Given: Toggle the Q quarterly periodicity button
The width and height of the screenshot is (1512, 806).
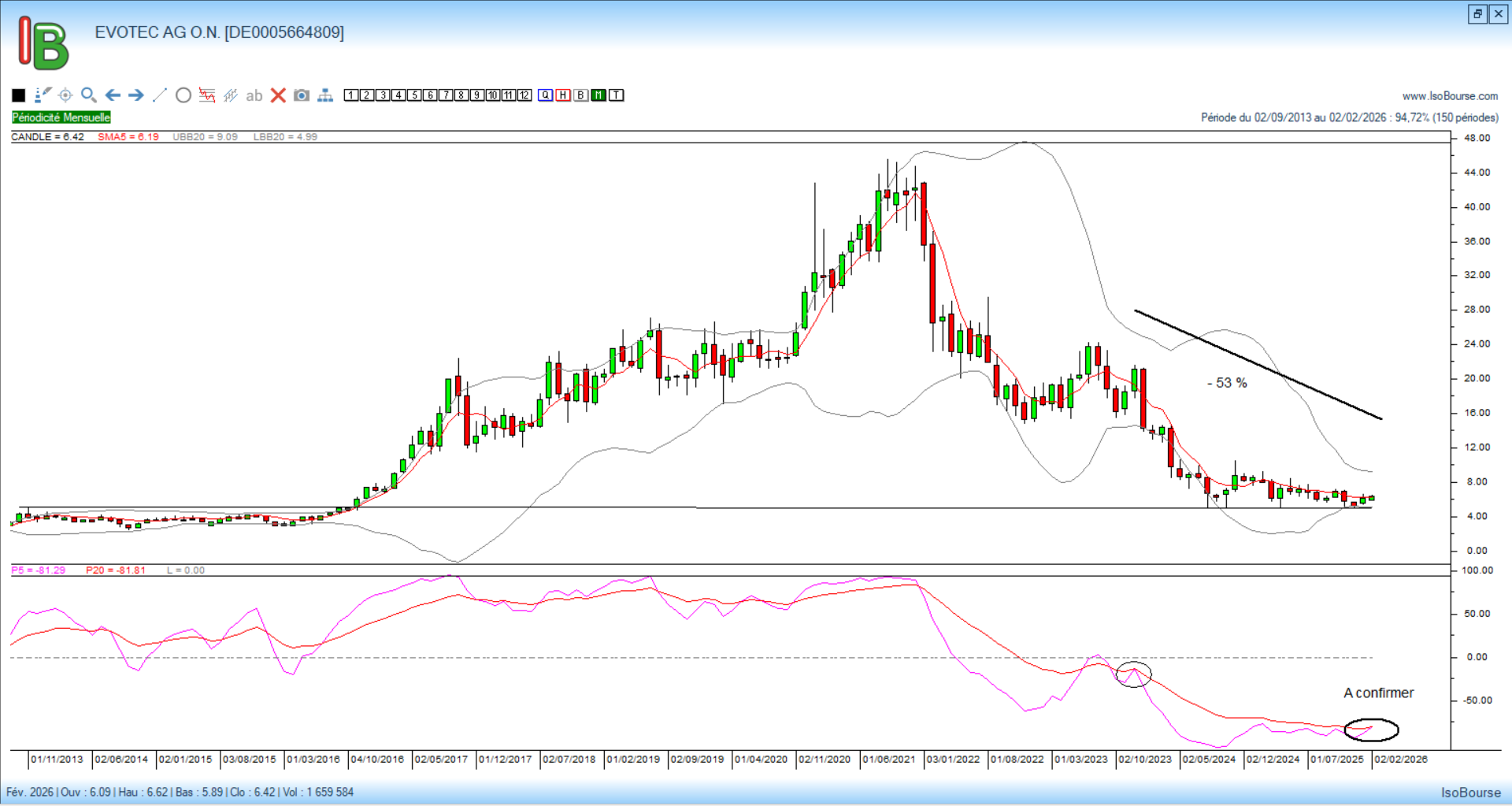Looking at the screenshot, I should [546, 95].
